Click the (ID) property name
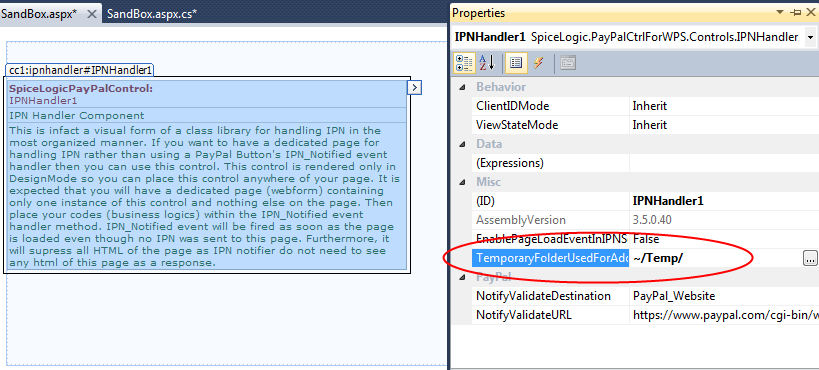819x370 pixels. [485, 201]
